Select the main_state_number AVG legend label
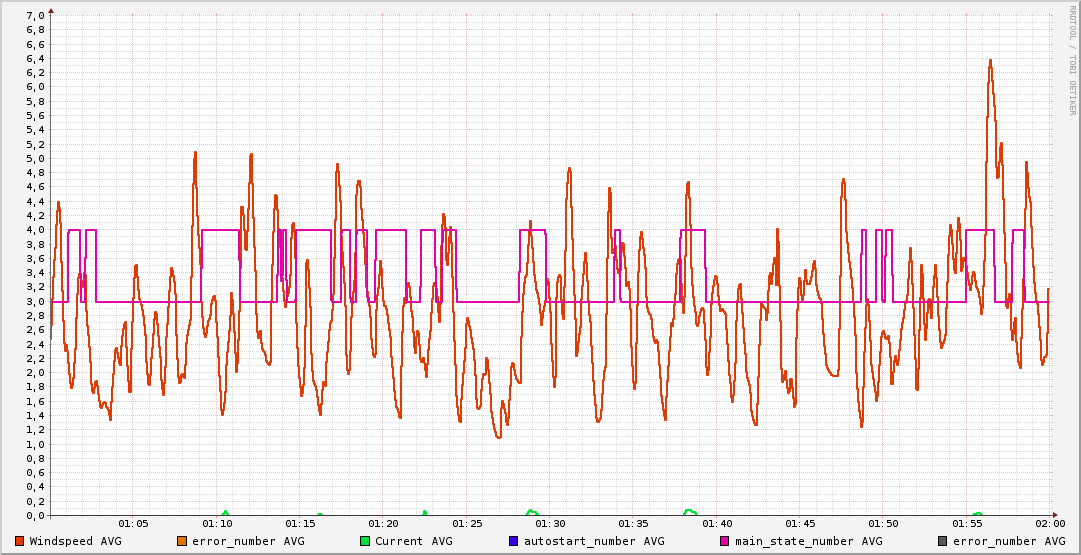 (x=808, y=541)
